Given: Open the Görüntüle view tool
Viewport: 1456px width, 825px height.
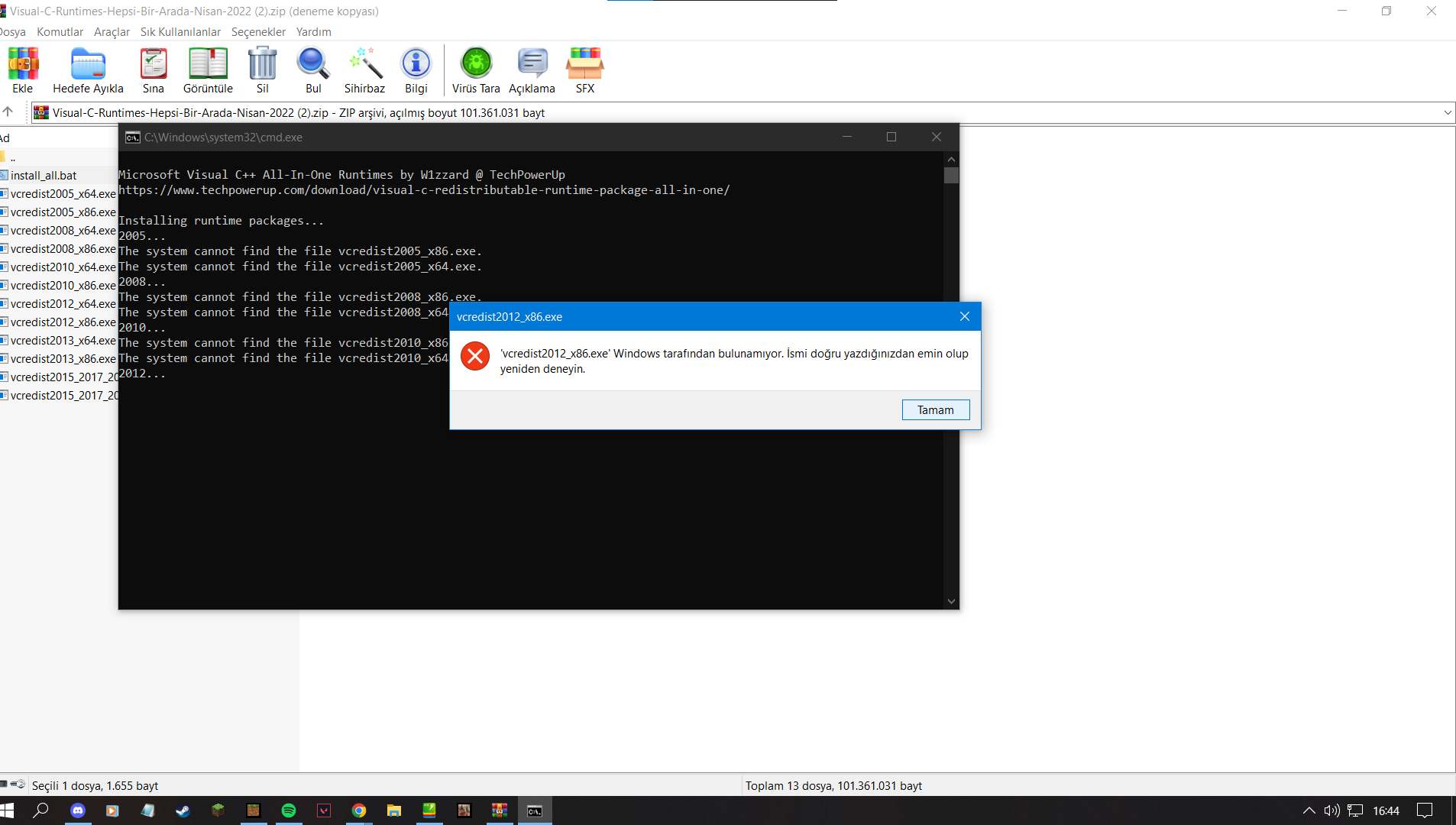Looking at the screenshot, I should click(x=208, y=70).
